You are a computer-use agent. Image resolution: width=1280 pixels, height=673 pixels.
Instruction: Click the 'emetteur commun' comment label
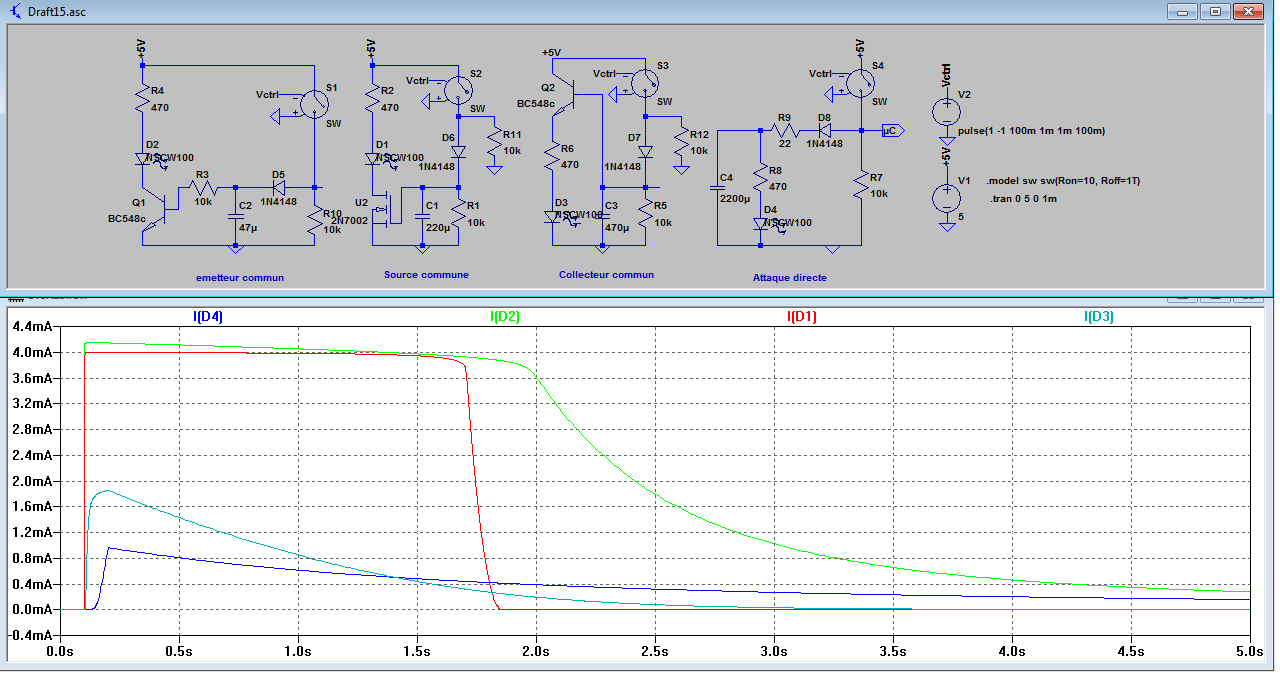coord(240,278)
